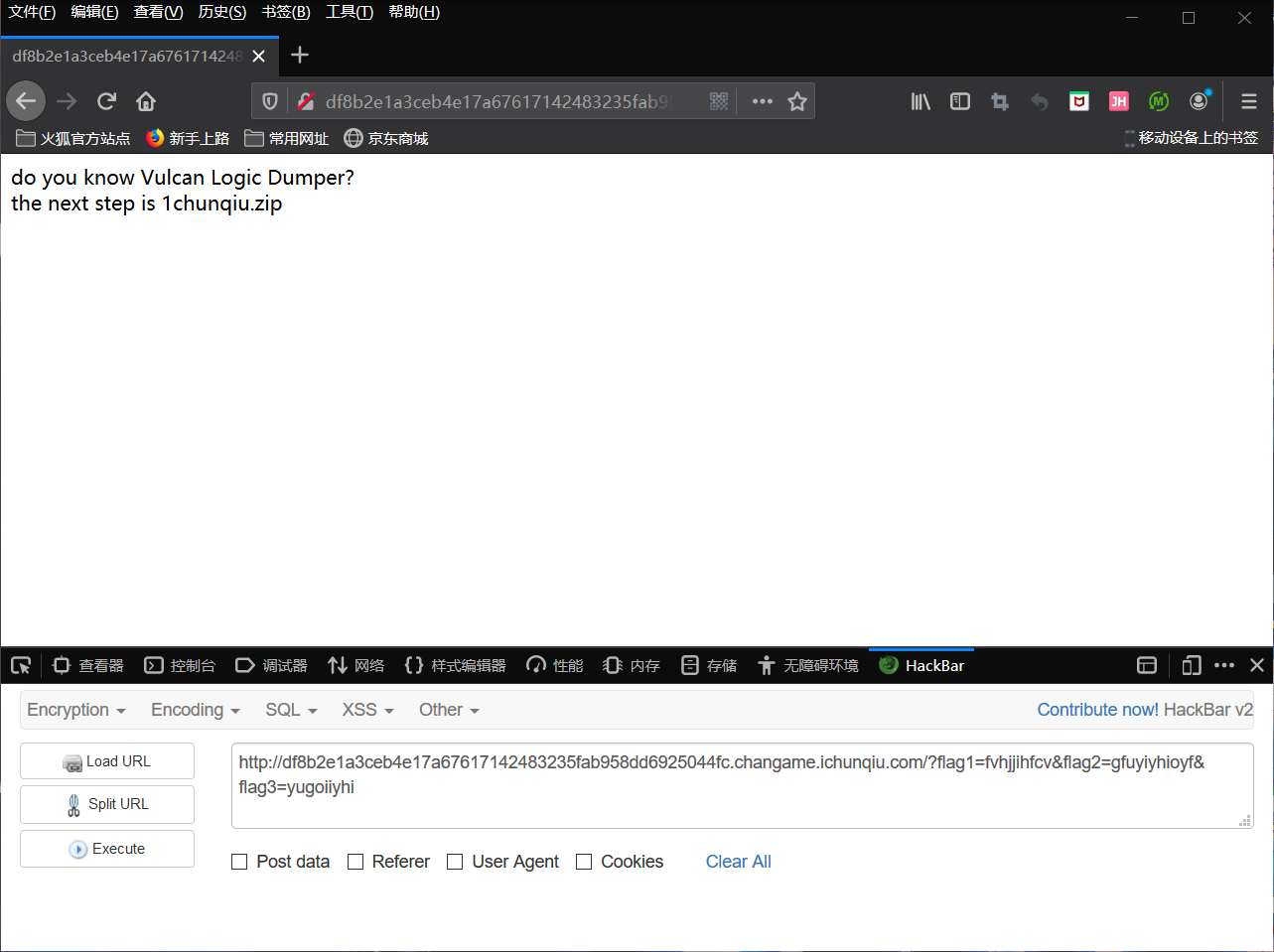Bookmark this page with the star
The image size is (1274, 952).
point(797,101)
